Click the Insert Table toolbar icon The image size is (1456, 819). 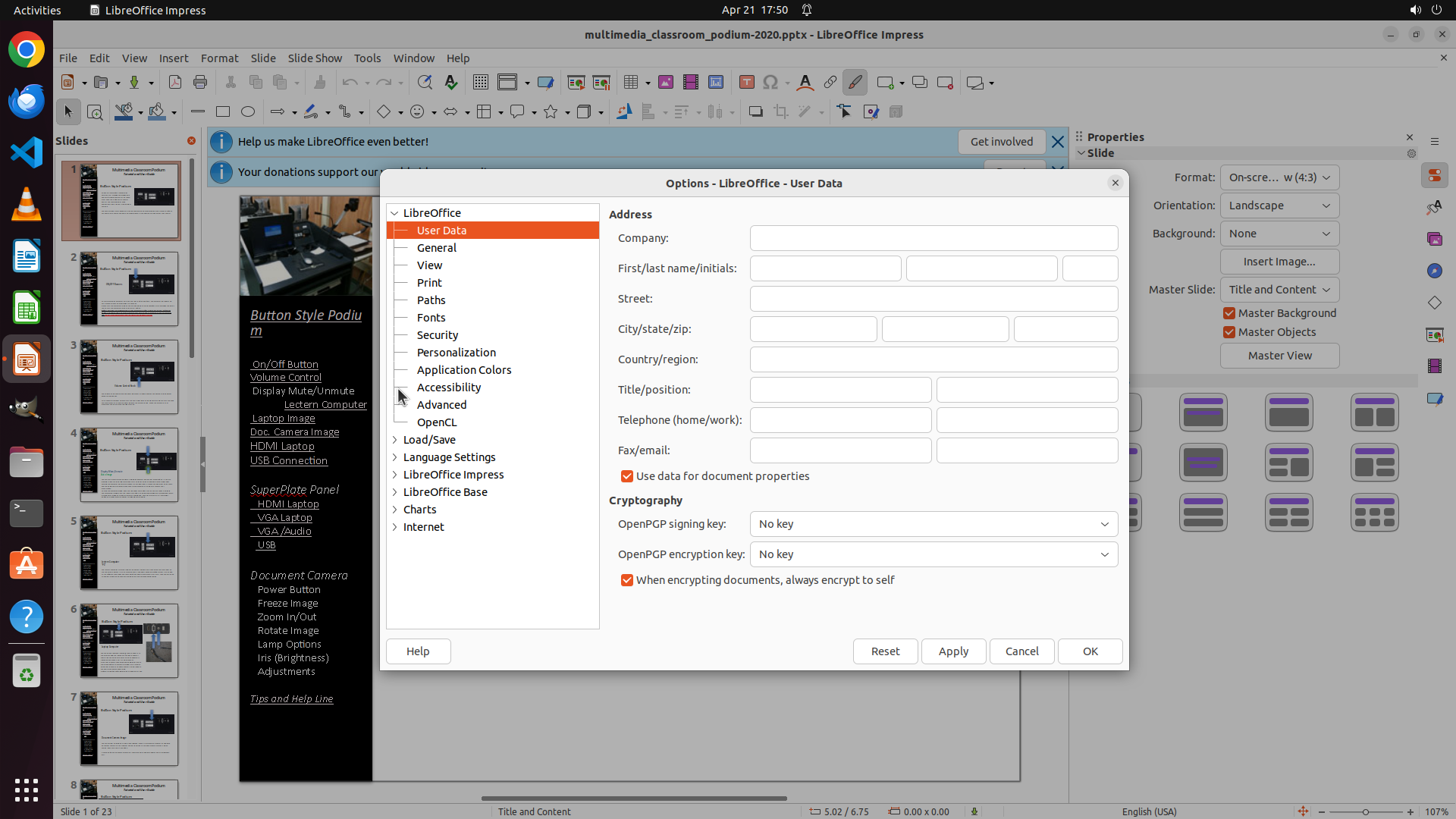[x=631, y=83]
